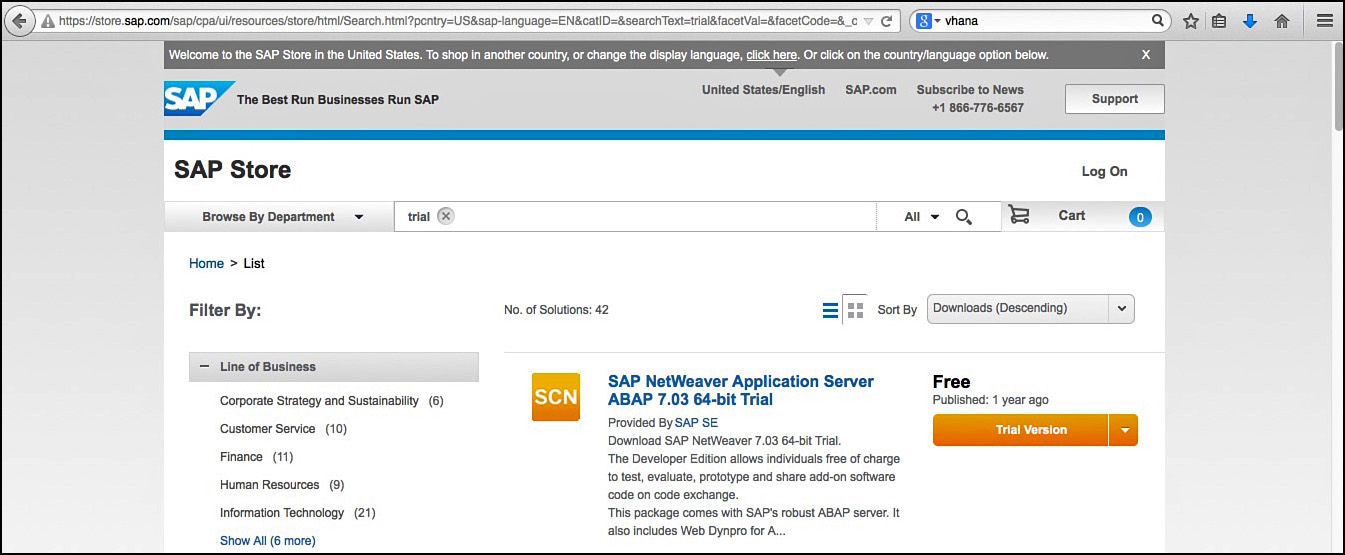
Task: Click the magnifier in browser search box
Action: point(1158,21)
